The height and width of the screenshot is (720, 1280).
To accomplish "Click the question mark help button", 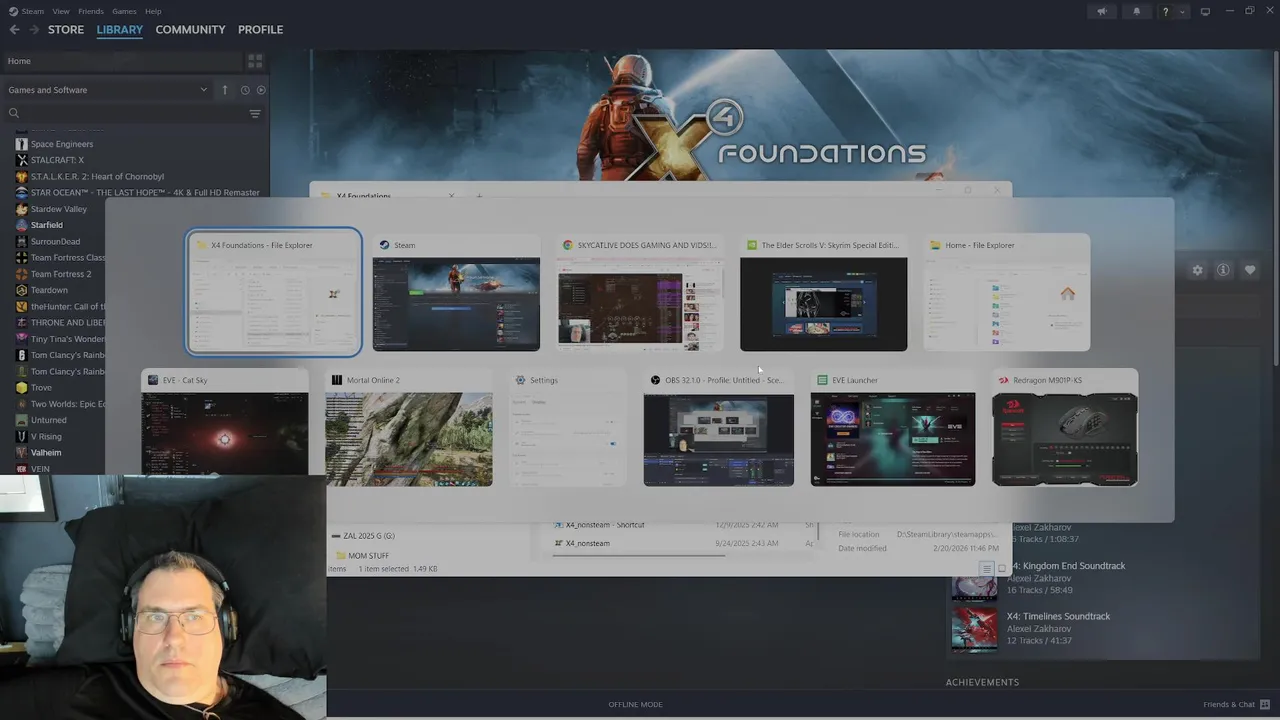I will 1165,12.
